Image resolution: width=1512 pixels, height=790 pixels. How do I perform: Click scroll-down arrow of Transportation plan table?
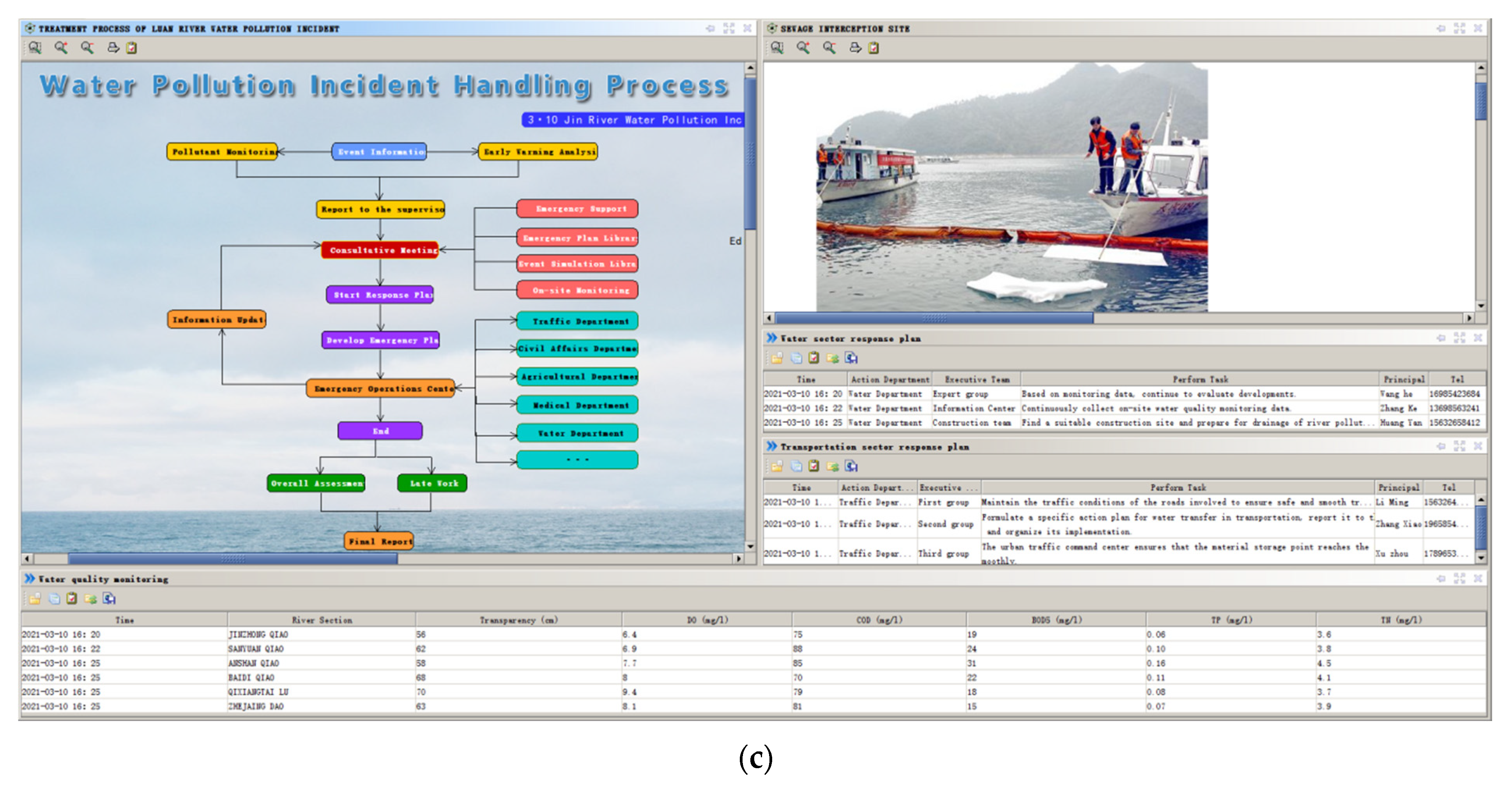[1481, 557]
